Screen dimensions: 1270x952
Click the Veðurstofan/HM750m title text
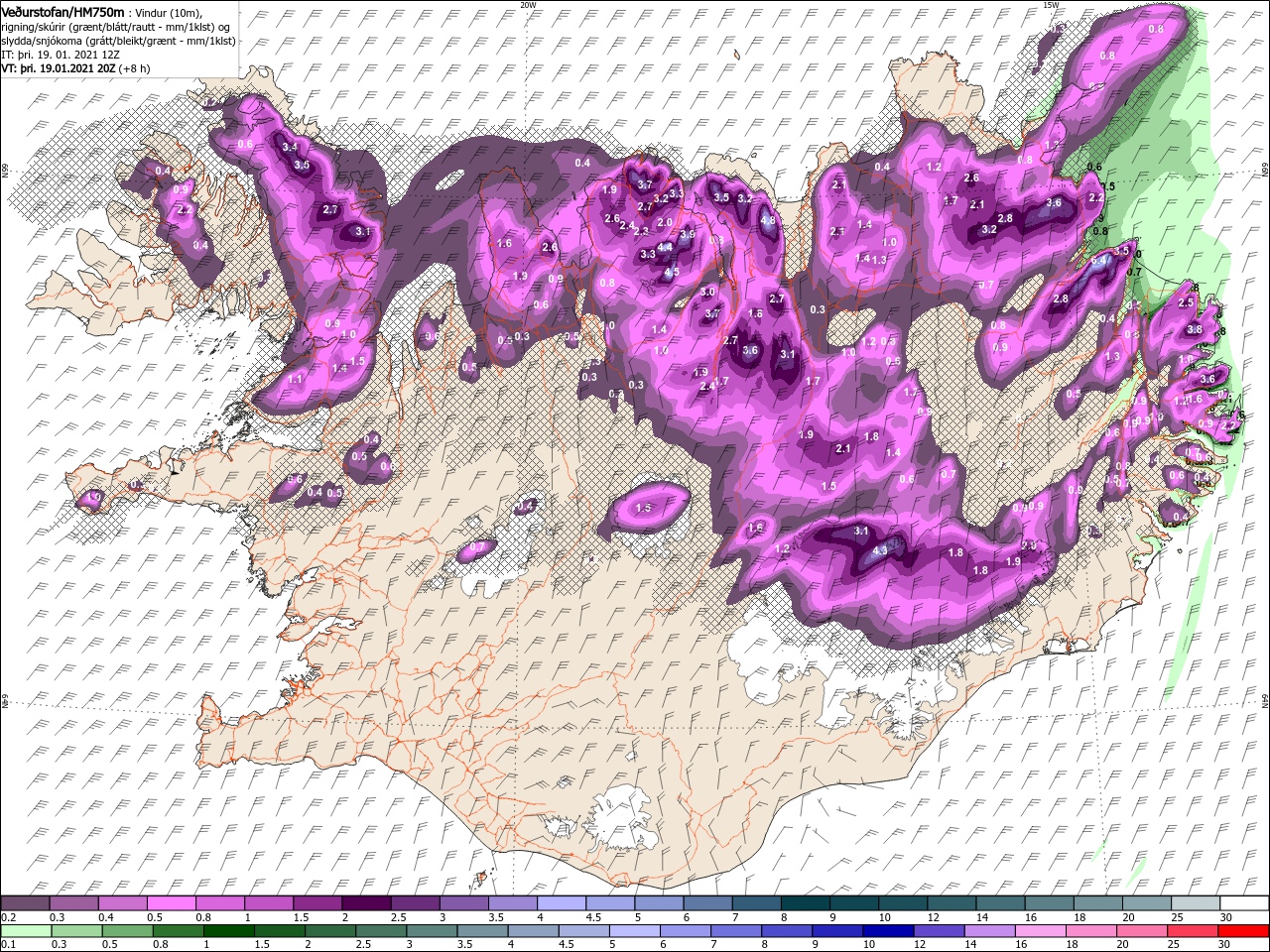pos(63,11)
